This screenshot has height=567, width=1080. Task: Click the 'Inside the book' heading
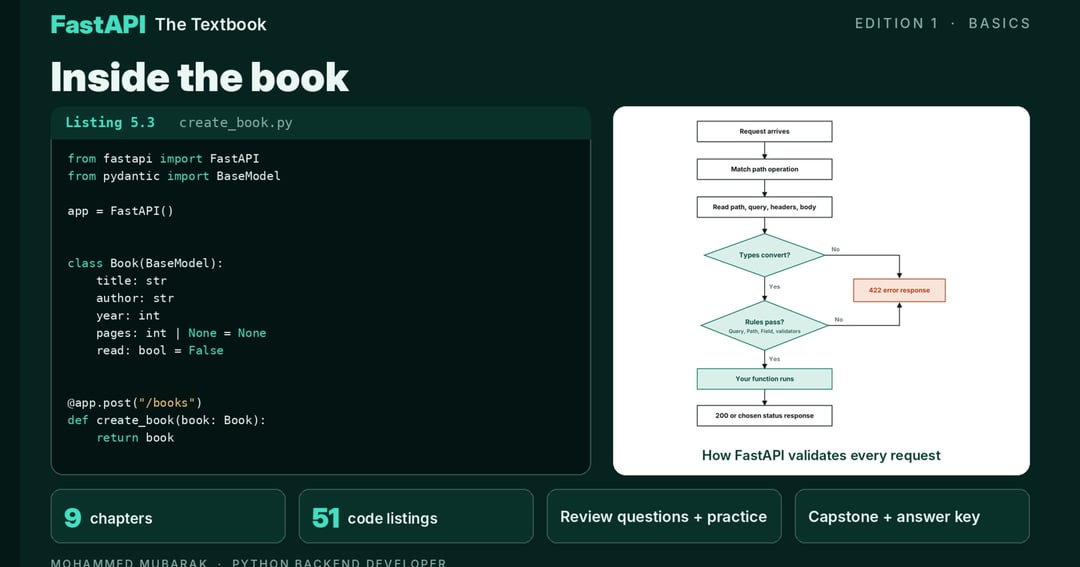200,76
